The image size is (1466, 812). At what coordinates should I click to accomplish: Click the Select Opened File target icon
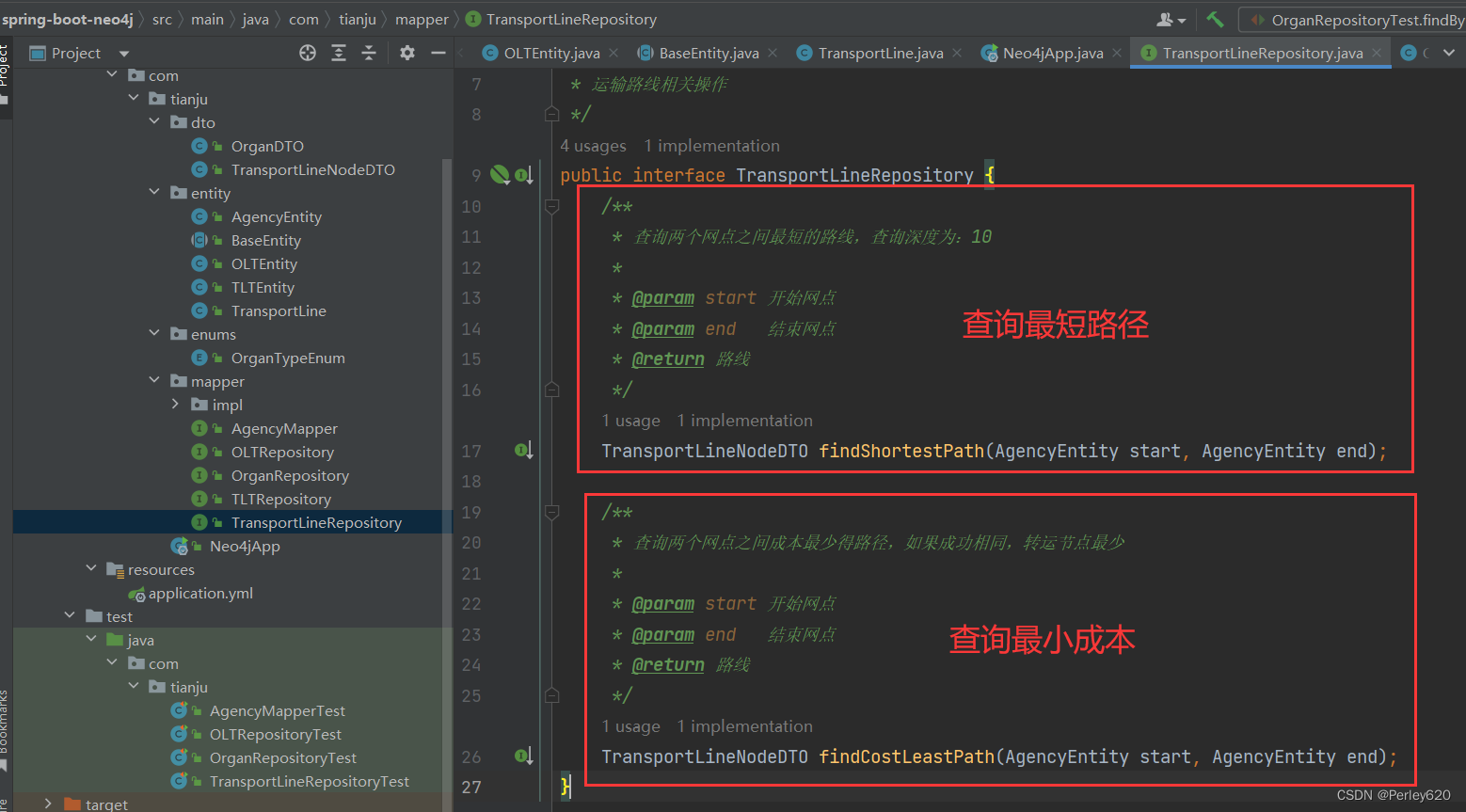click(x=308, y=53)
